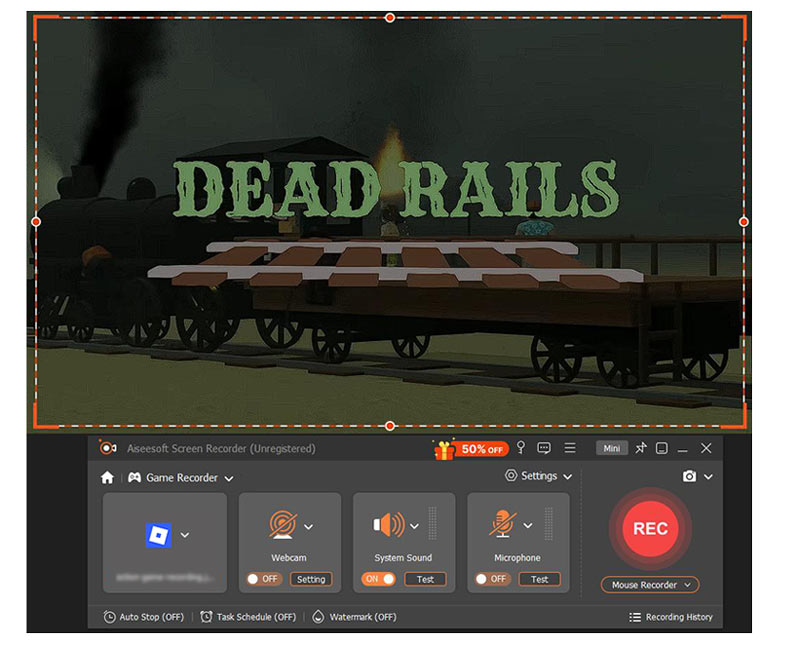The image size is (800, 645).
Task: Open the hamburger menu
Action: click(x=570, y=448)
